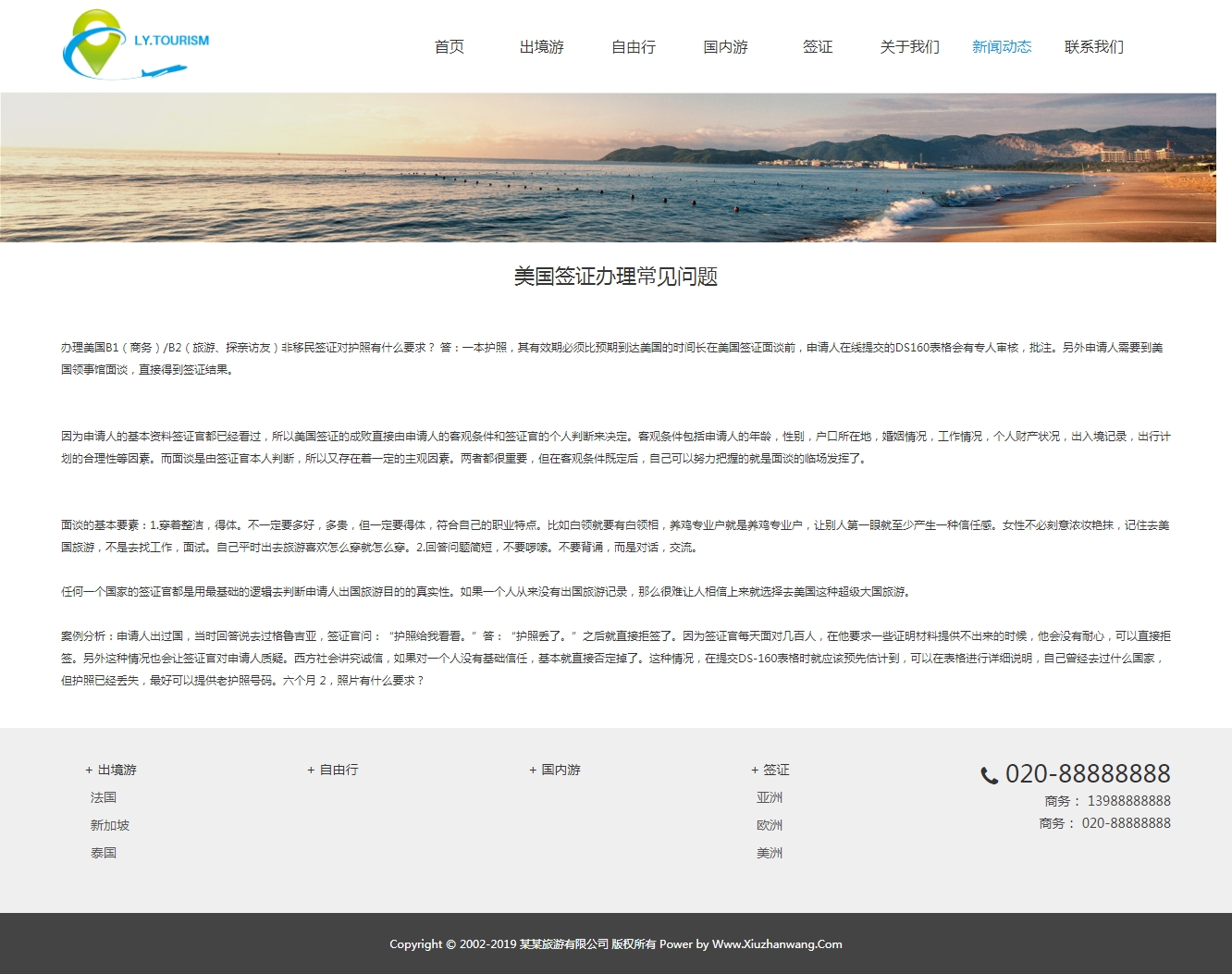Visit the 泰国 link in footer

click(x=104, y=853)
